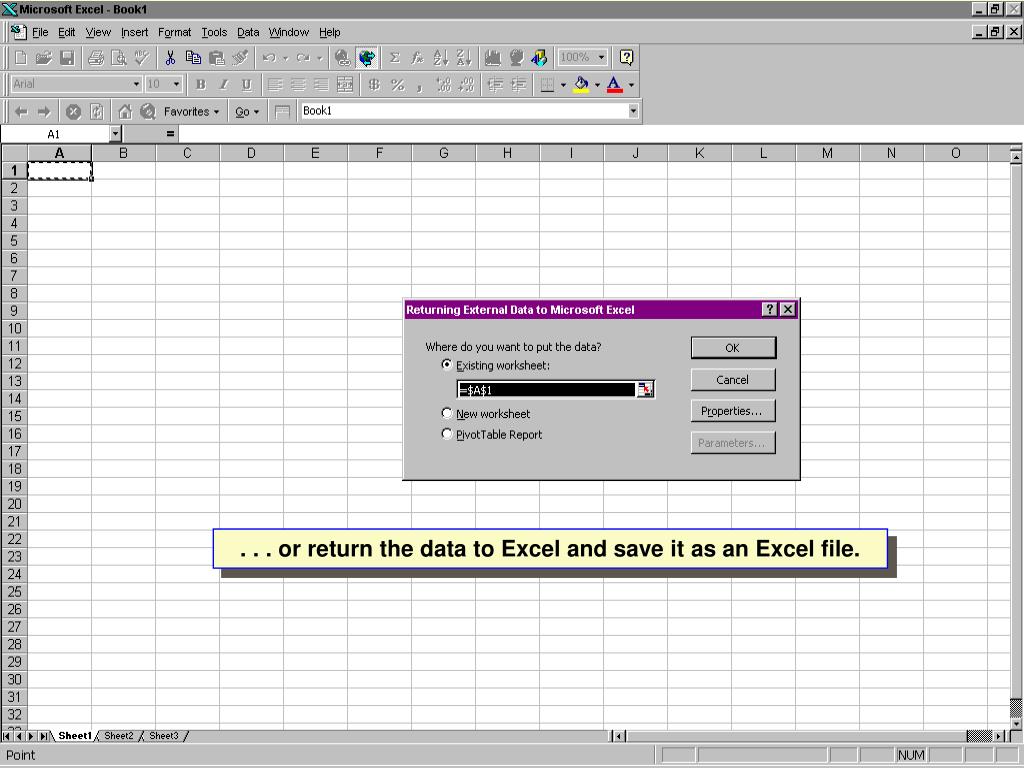Open the Insert menu
Screen dimensions: 1024x768
134,32
